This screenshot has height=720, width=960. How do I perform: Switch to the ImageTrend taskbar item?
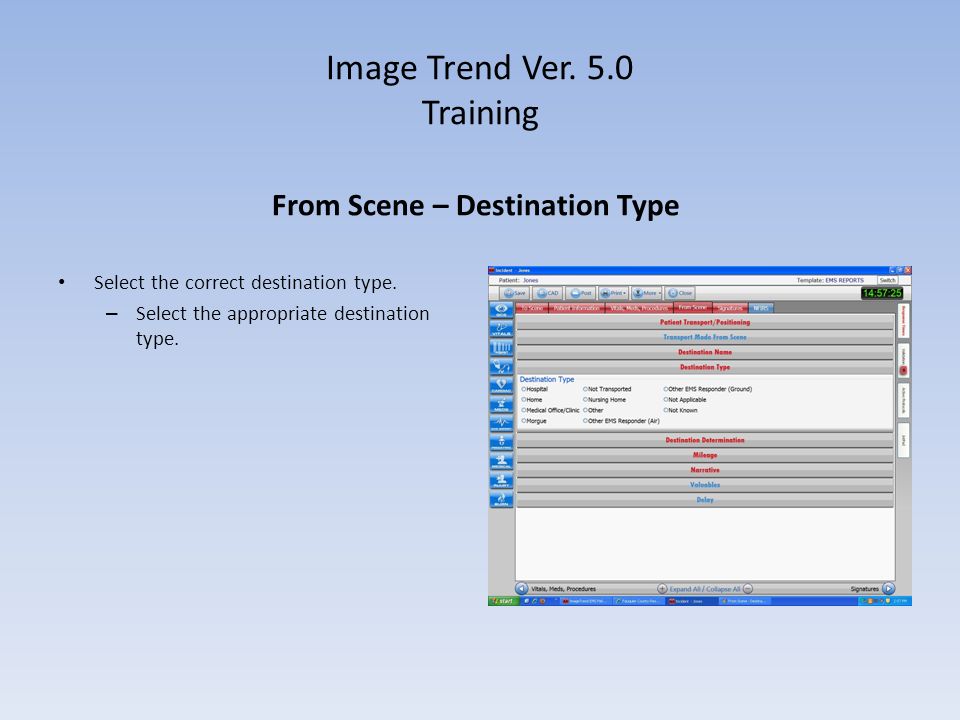pyautogui.click(x=586, y=601)
